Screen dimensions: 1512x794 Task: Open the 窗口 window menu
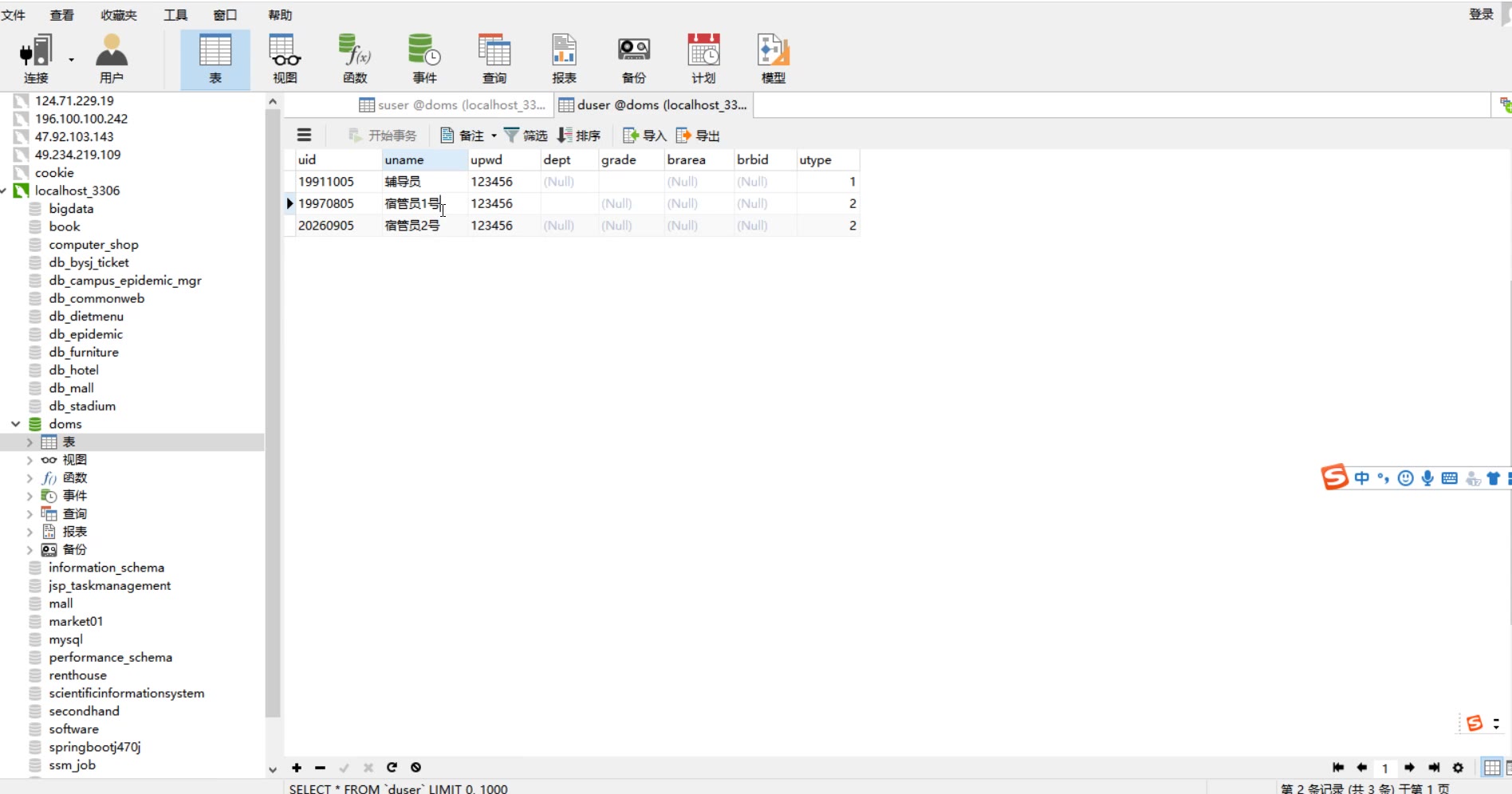225,15
